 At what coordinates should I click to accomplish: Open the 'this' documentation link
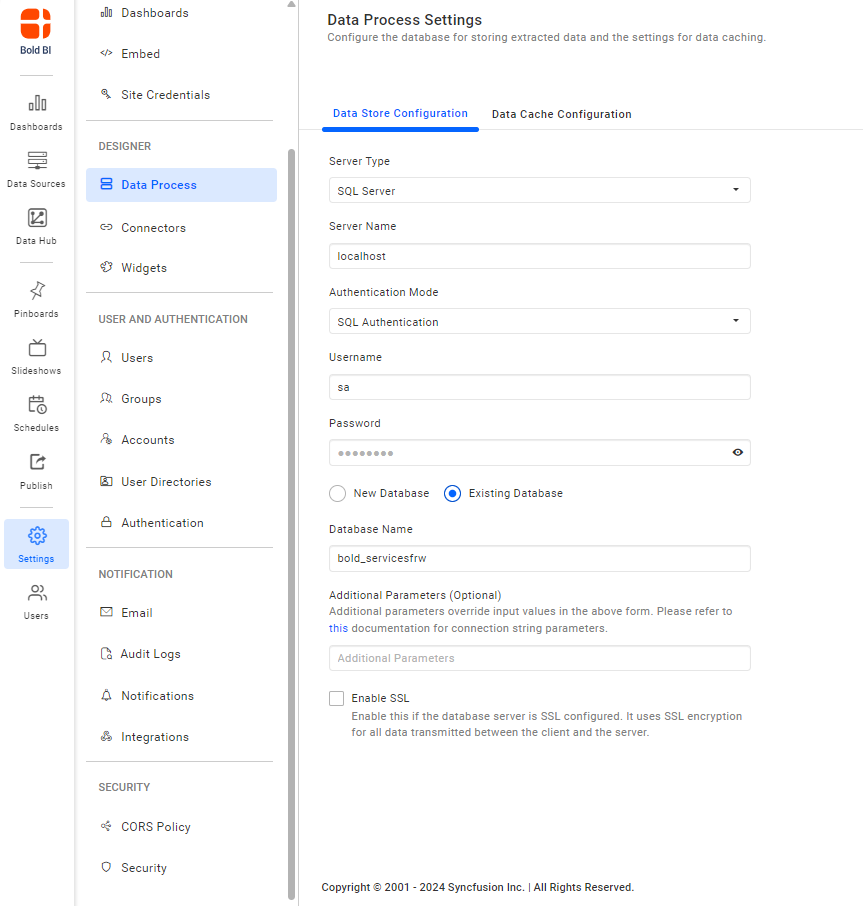point(338,629)
